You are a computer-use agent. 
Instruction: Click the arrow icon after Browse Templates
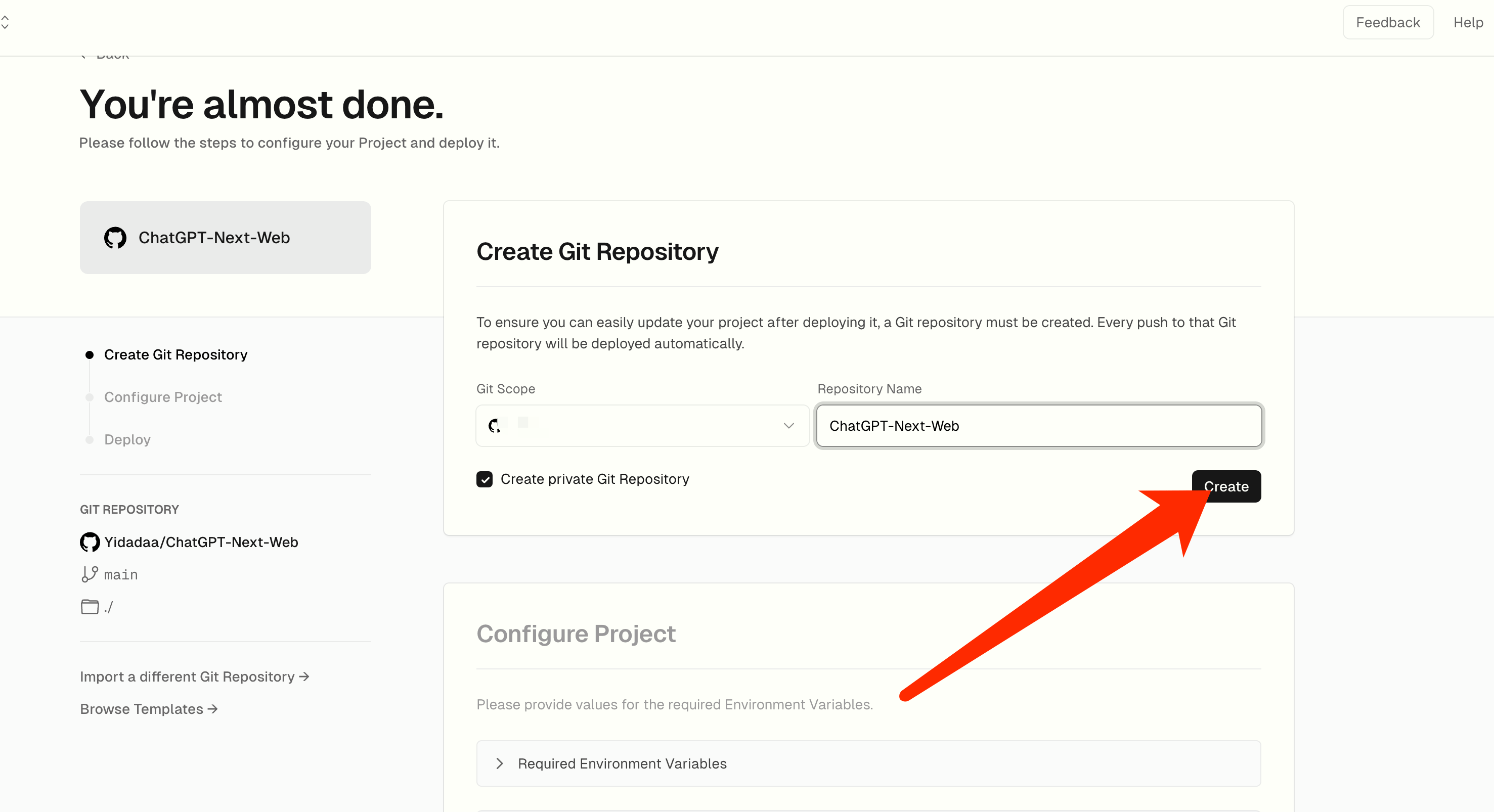(213, 709)
